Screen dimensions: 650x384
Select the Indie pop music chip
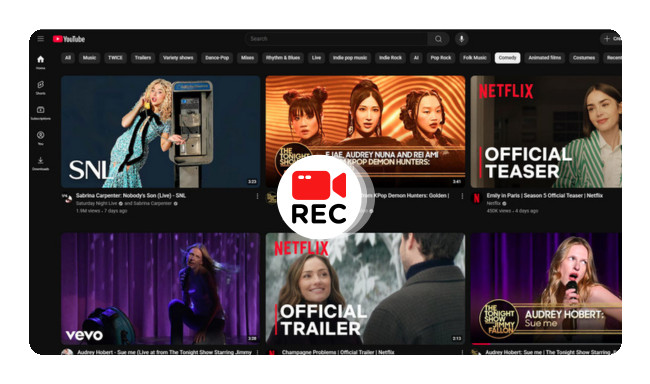click(x=349, y=58)
